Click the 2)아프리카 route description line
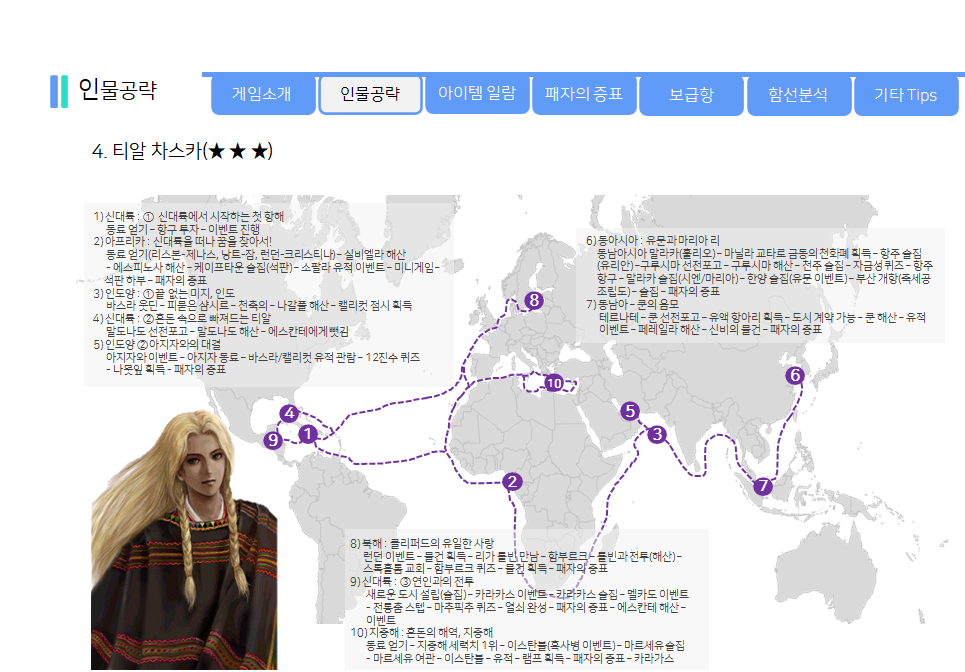 click(x=183, y=241)
